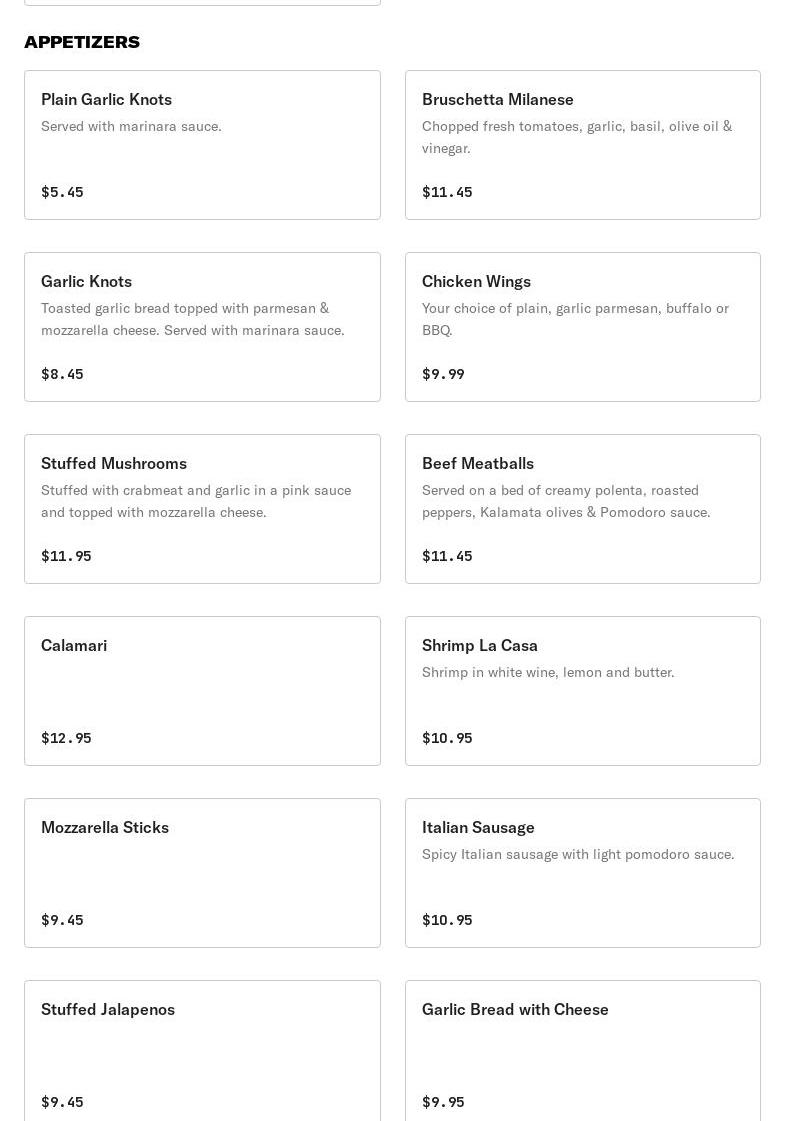Click the Italian Sausage pomodoro sauce description
785x1121 pixels.
[578, 854]
